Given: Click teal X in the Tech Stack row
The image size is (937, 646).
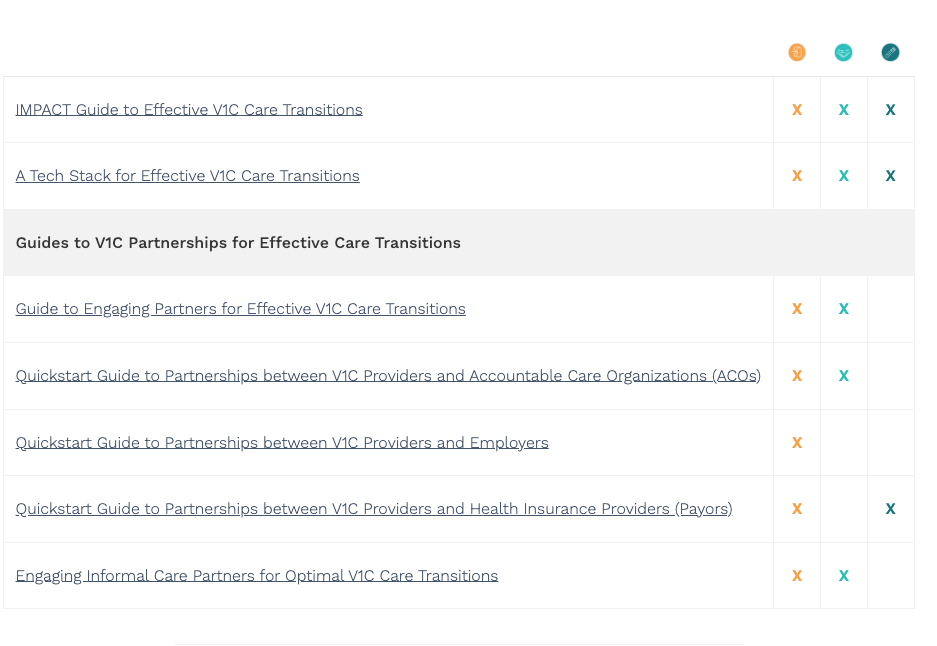Looking at the screenshot, I should tap(844, 176).
